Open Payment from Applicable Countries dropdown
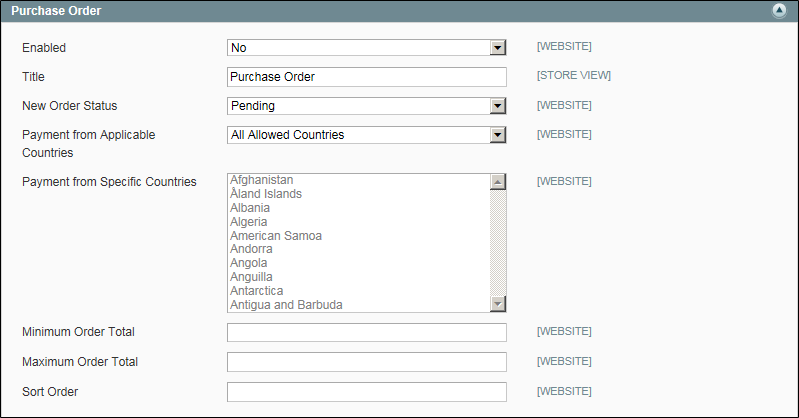Viewport: 799px width, 418px height. [x=366, y=135]
